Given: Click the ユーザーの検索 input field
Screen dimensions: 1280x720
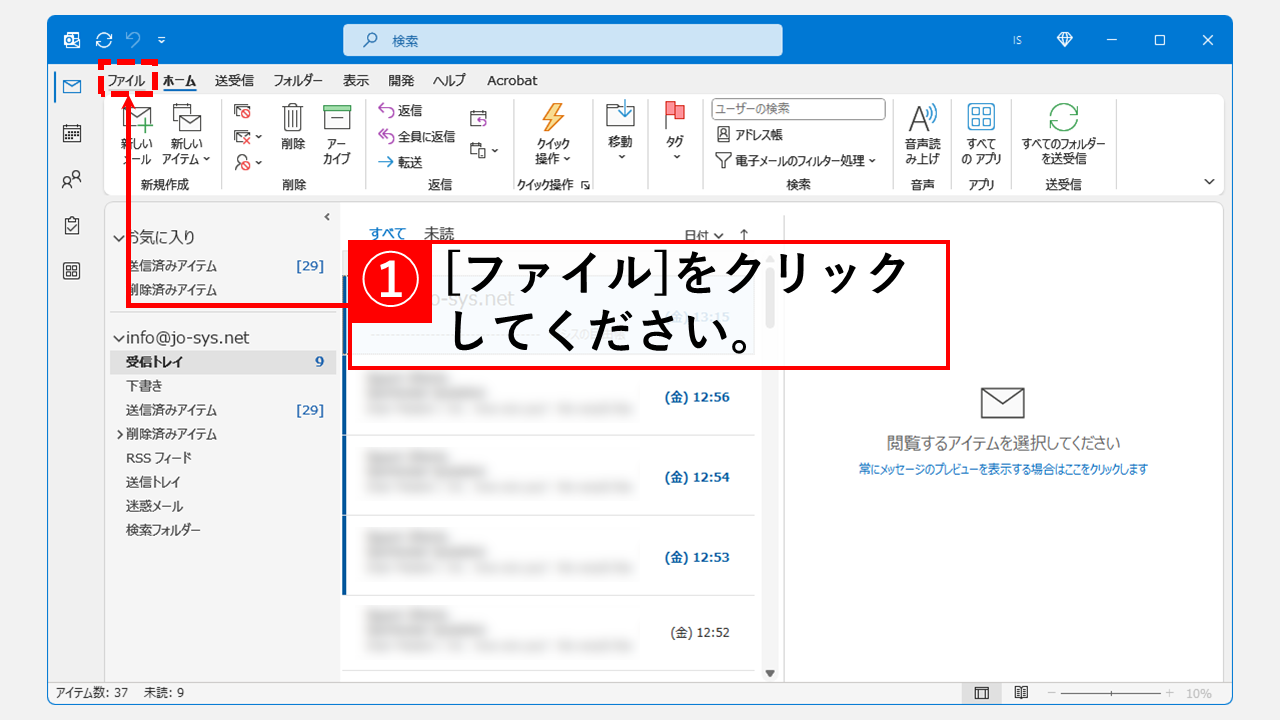Looking at the screenshot, I should tap(799, 108).
